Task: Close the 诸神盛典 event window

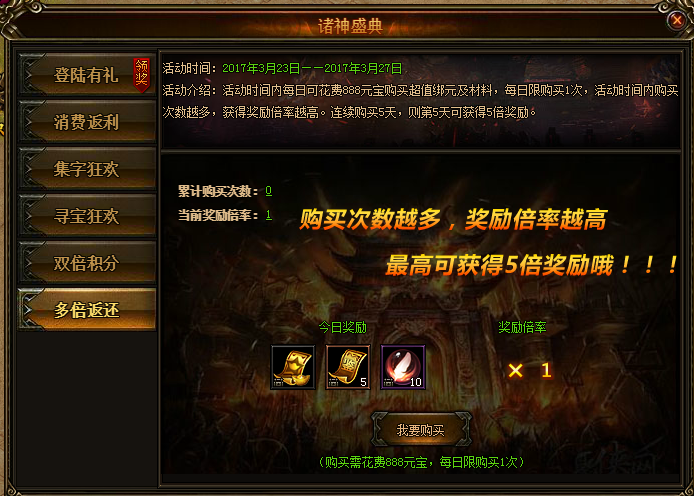Action: pos(676,20)
